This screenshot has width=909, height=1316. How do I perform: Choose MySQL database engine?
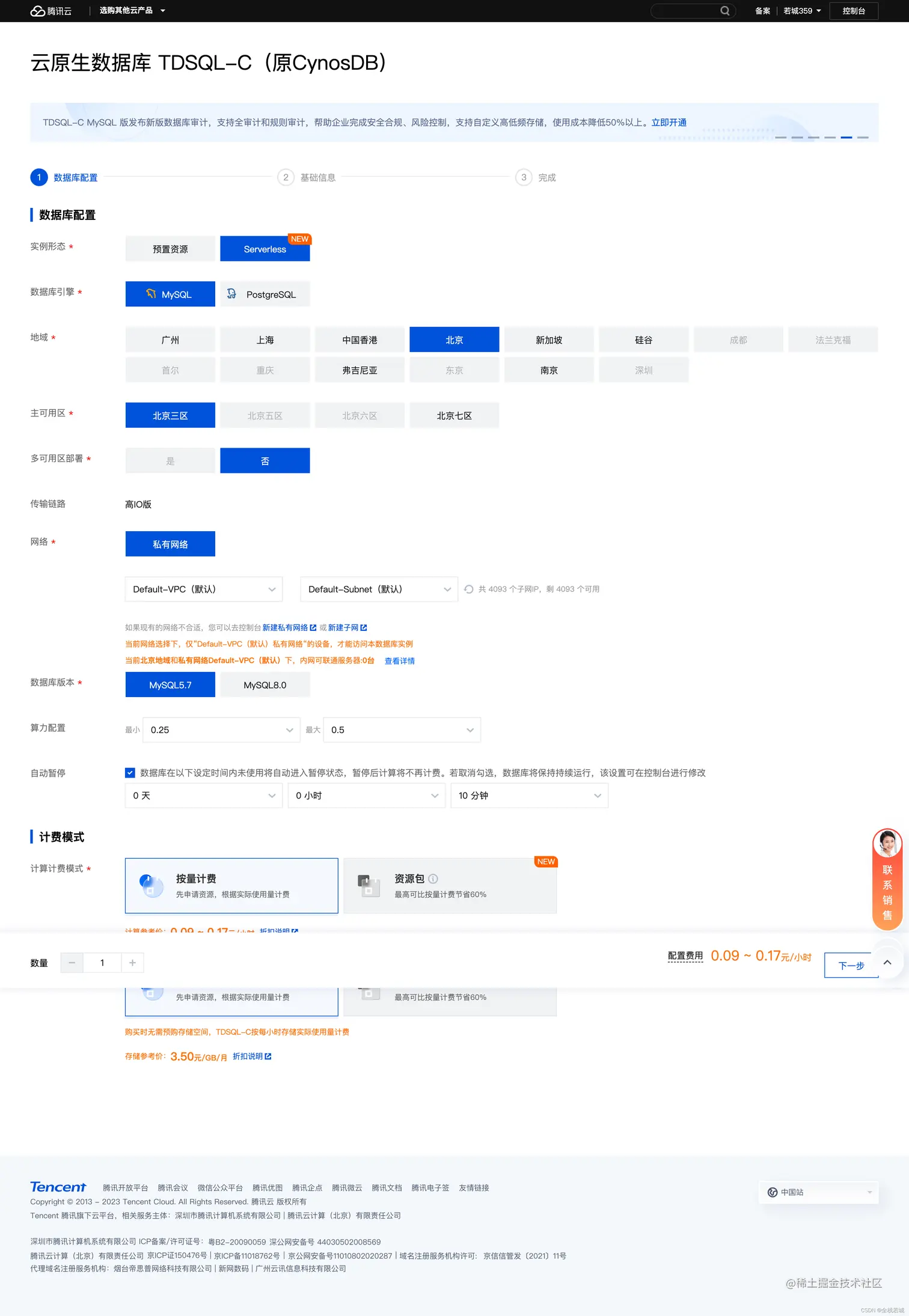170,294
